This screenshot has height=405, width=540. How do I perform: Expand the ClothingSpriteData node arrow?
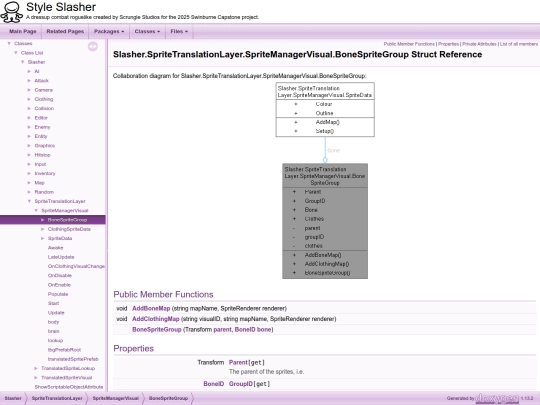point(43,229)
